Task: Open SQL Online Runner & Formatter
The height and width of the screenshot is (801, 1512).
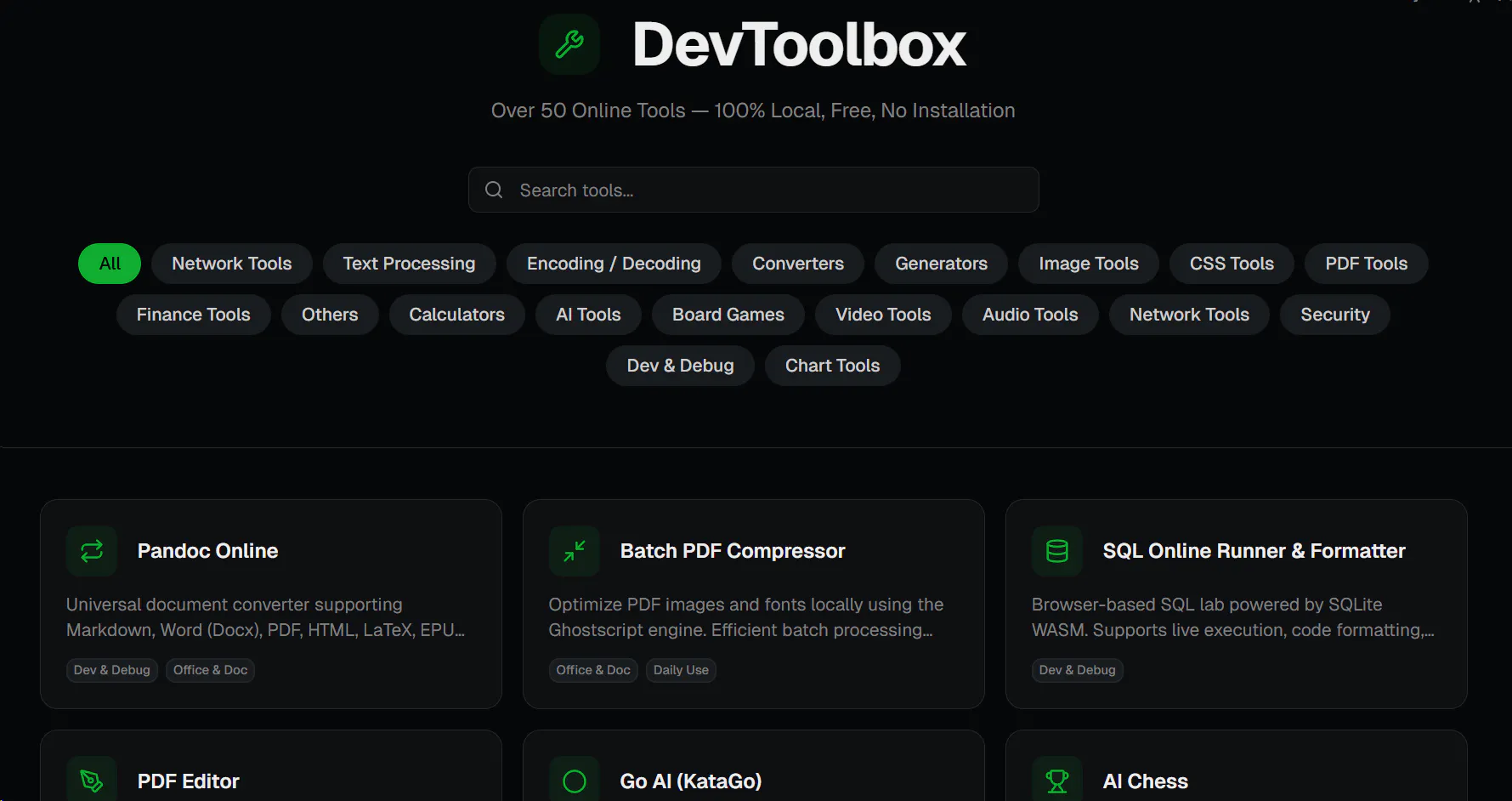Action: pos(1237,604)
